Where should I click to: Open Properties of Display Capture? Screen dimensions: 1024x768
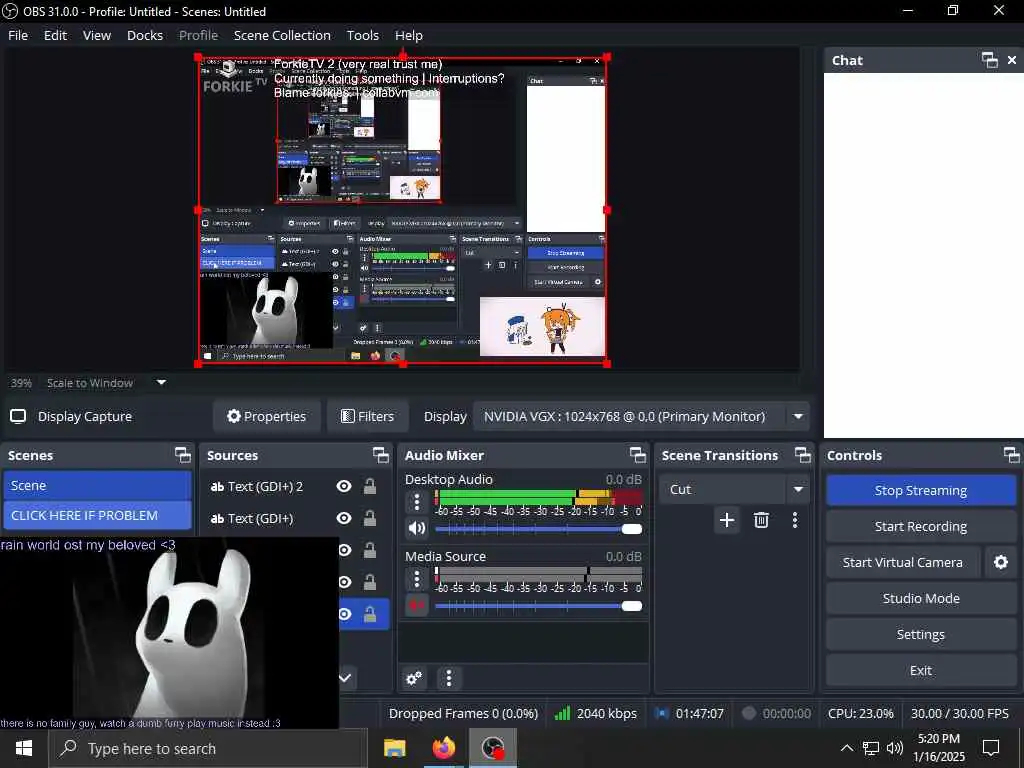click(266, 417)
